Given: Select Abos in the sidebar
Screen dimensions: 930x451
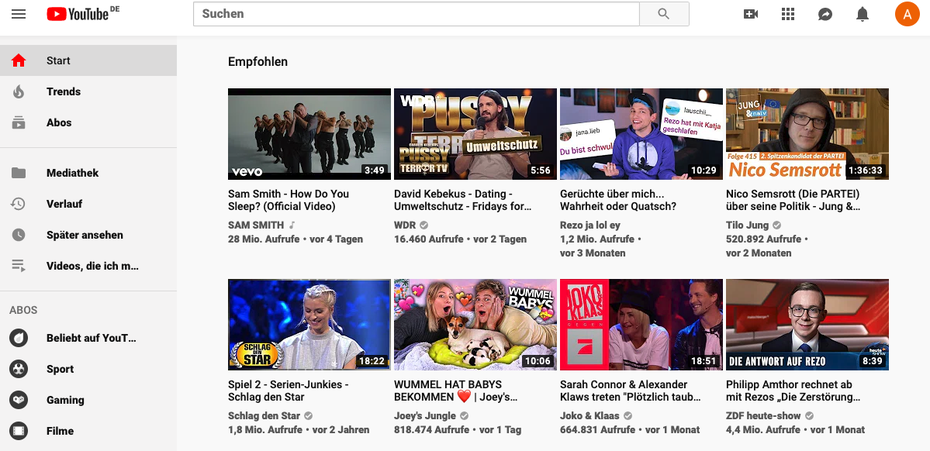Looking at the screenshot, I should tap(88, 123).
